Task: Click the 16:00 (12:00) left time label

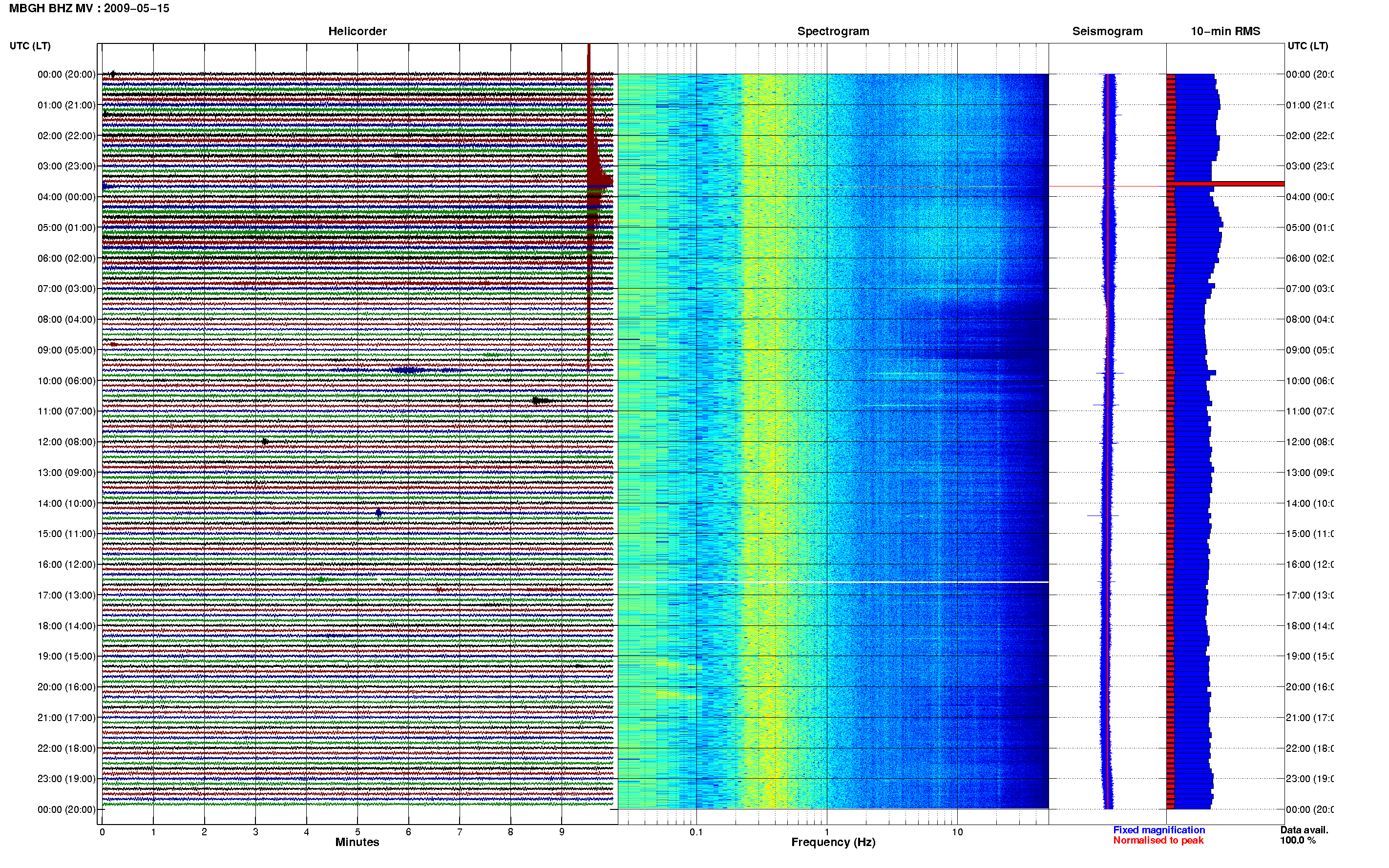Action: (66, 564)
